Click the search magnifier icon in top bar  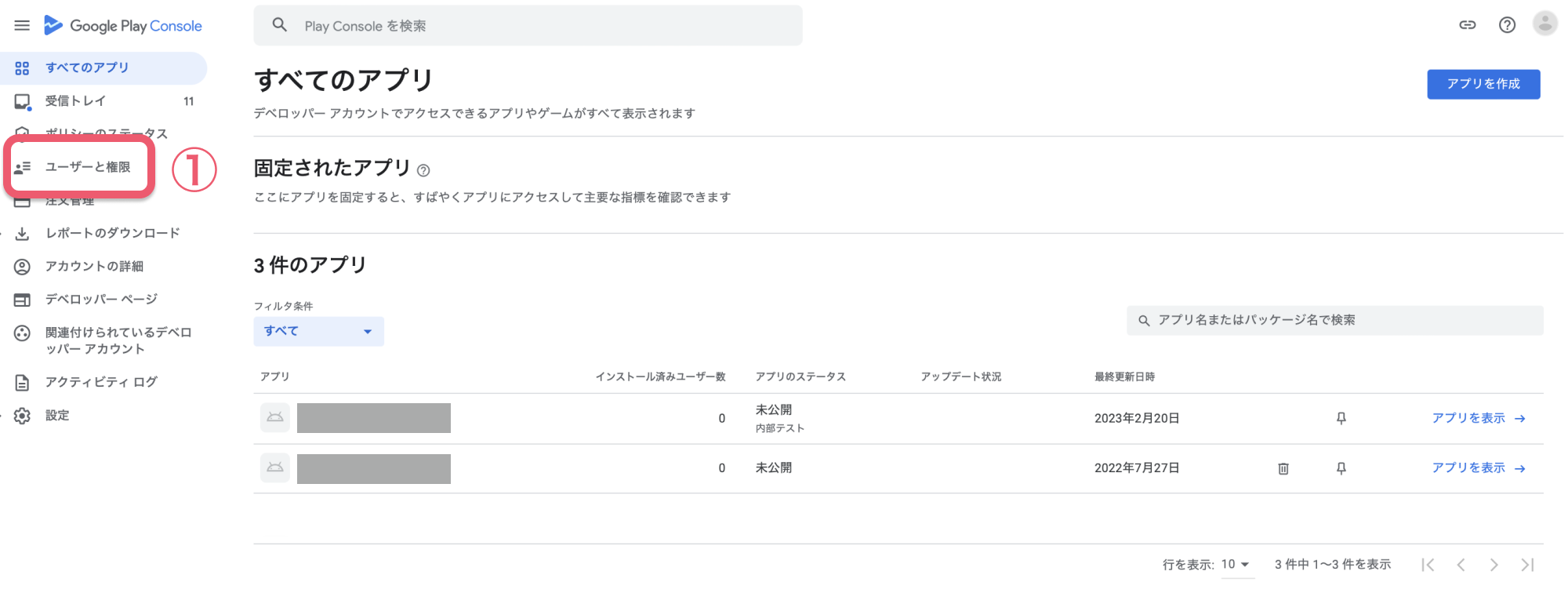280,25
